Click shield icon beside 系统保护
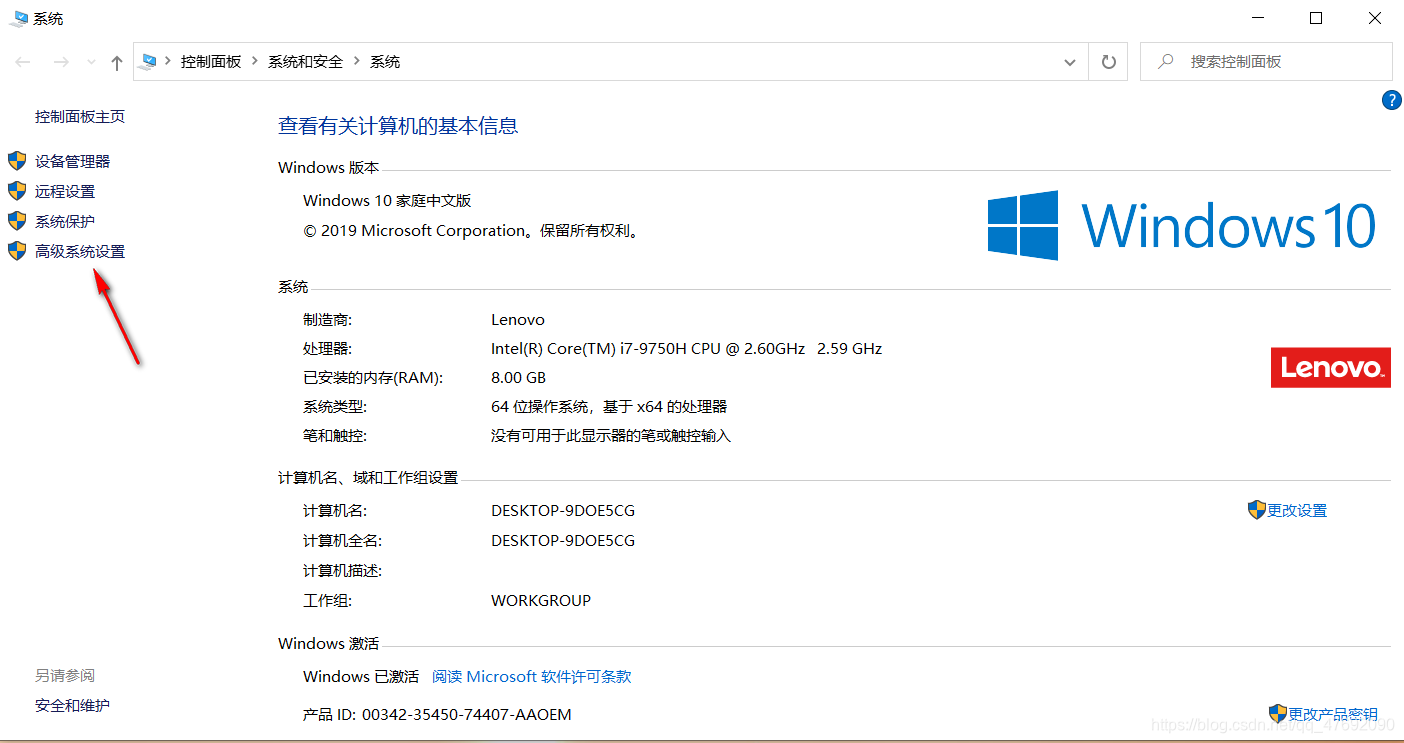This screenshot has width=1404, height=743. [x=17, y=221]
